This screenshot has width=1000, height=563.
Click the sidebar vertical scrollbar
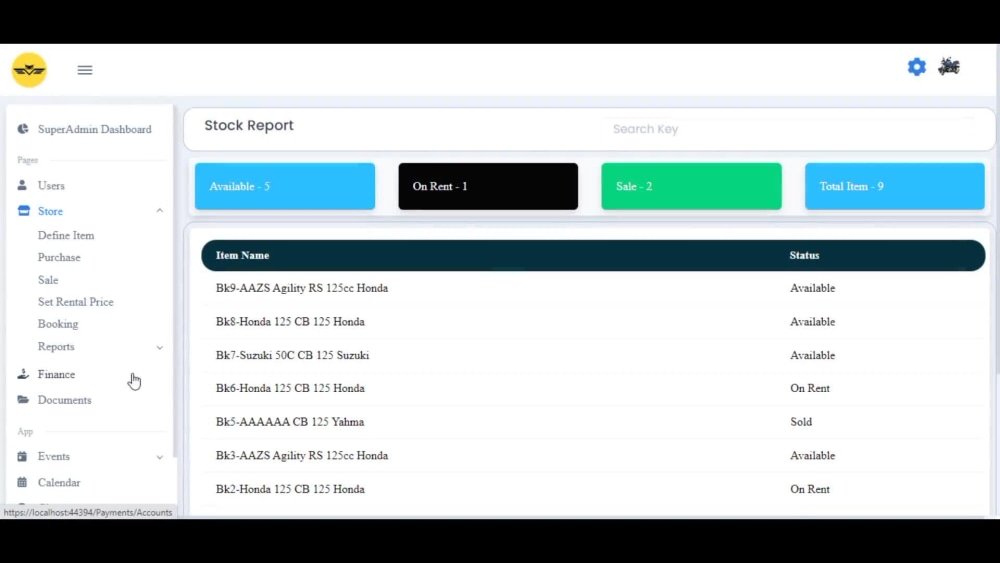175,281
